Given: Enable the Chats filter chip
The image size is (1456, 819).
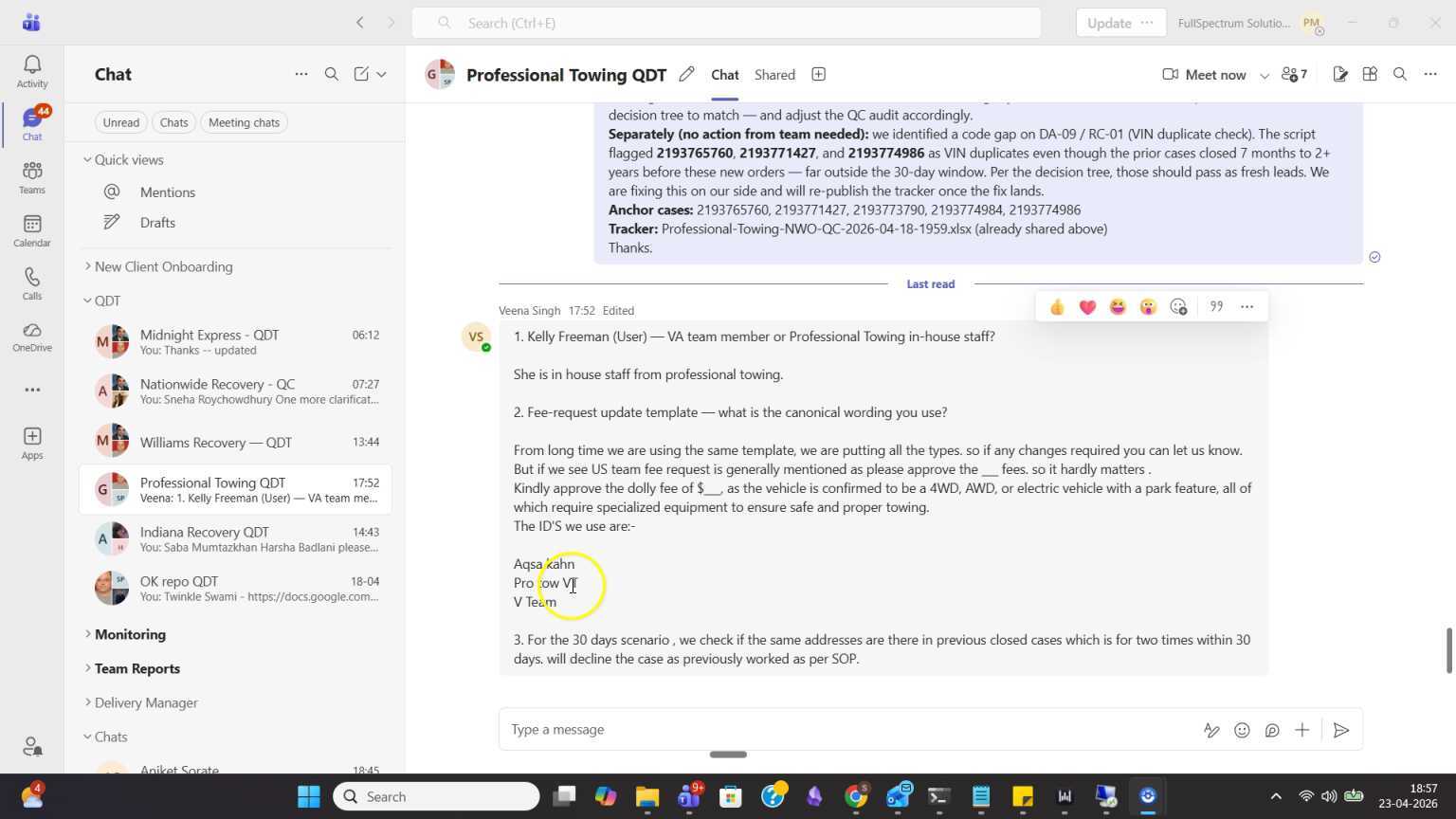Looking at the screenshot, I should coord(173,122).
